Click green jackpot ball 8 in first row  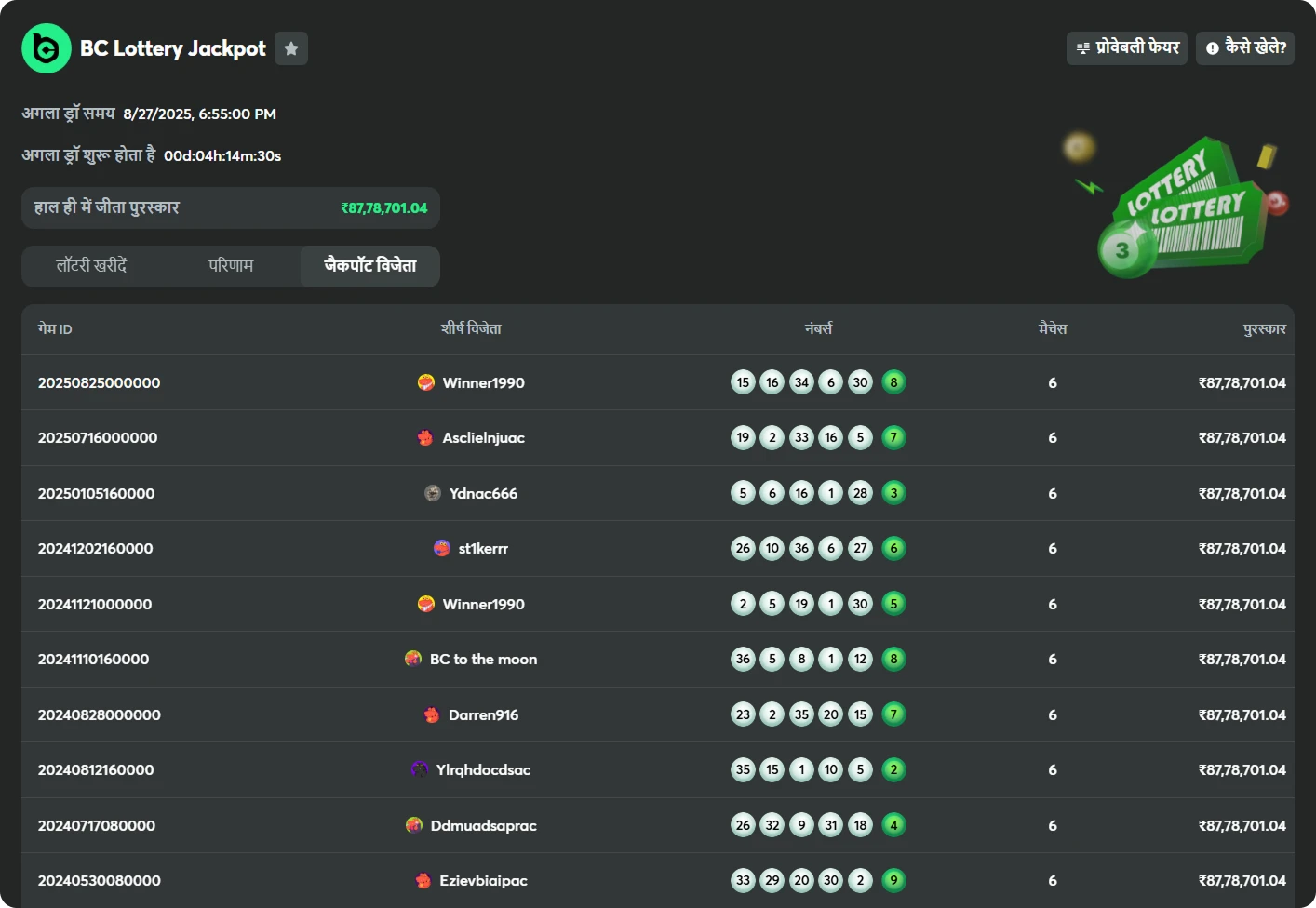[893, 382]
